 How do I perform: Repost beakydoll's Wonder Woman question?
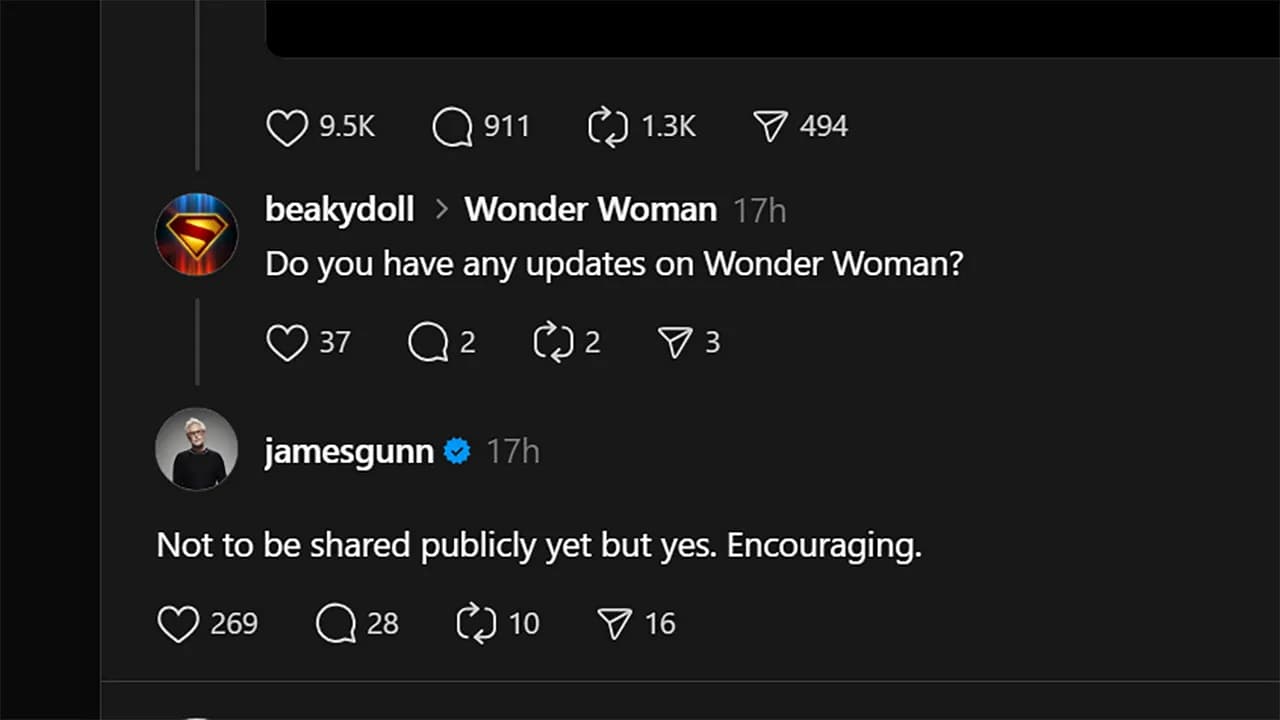[553, 343]
